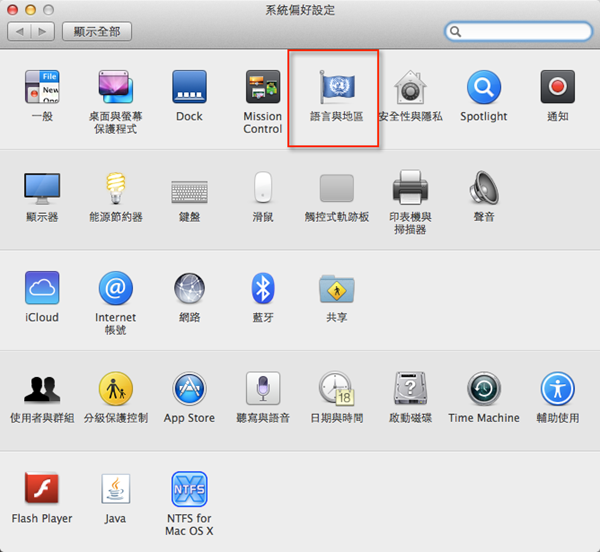Open 滑鼠 mouse preferences
Viewport: 600px width, 552px height.
tap(263, 187)
